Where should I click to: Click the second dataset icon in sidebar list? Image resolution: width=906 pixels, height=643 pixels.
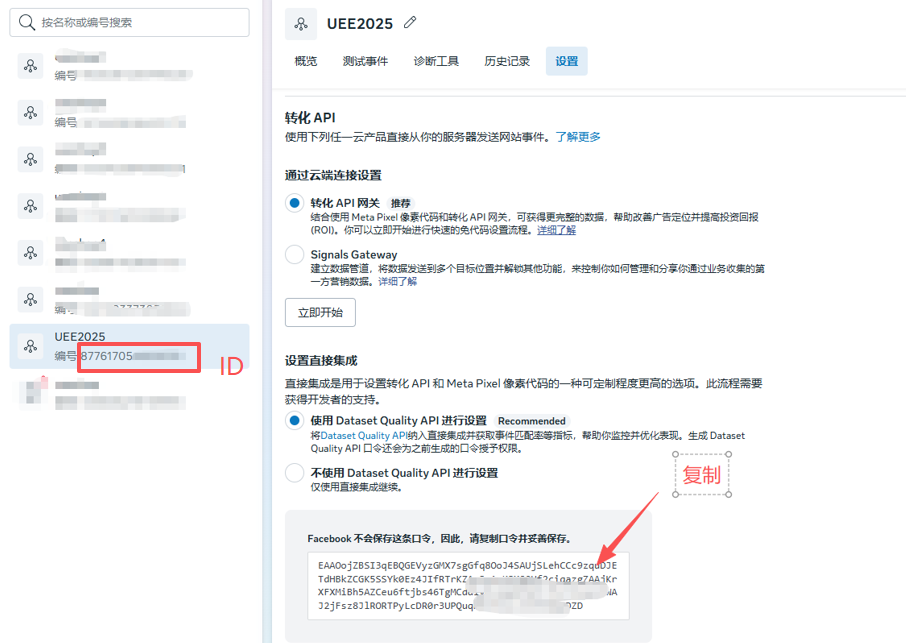tap(30, 112)
